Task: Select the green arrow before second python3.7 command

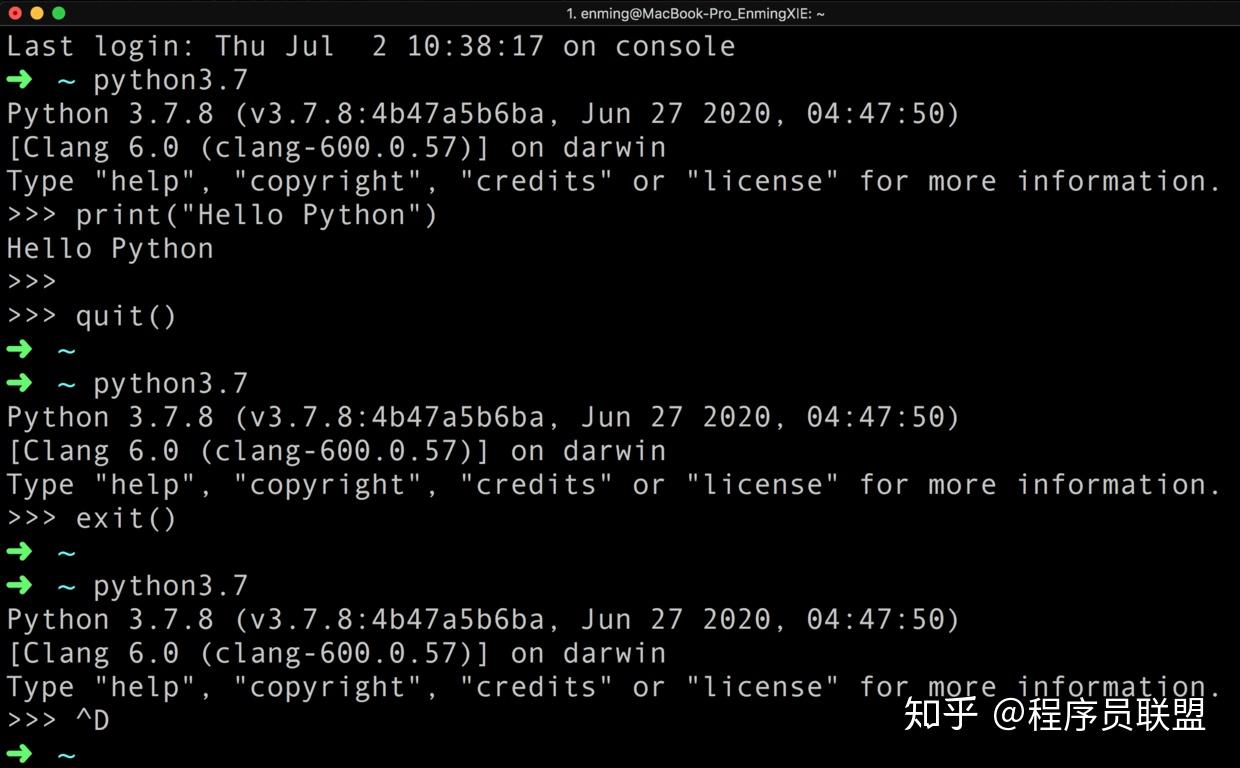Action: tap(20, 383)
